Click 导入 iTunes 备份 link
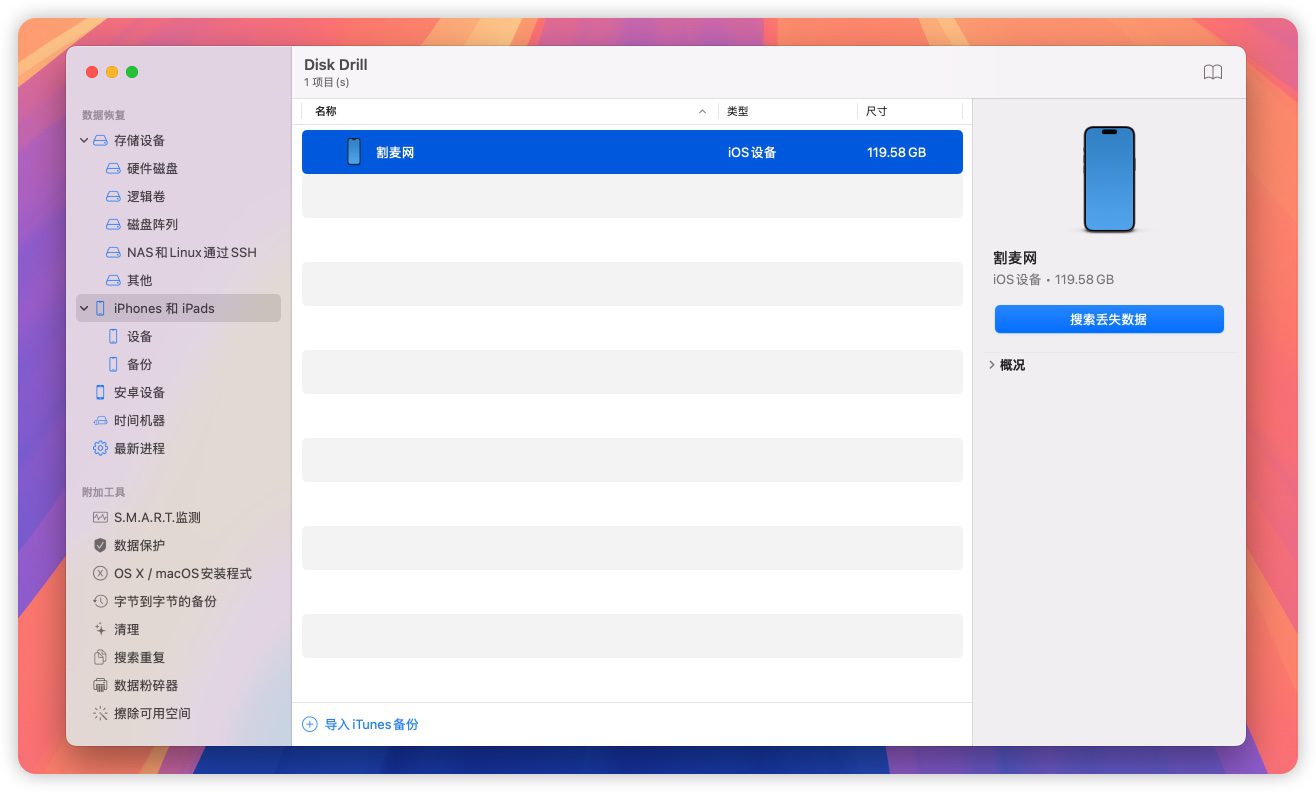1316x792 pixels. 371,724
